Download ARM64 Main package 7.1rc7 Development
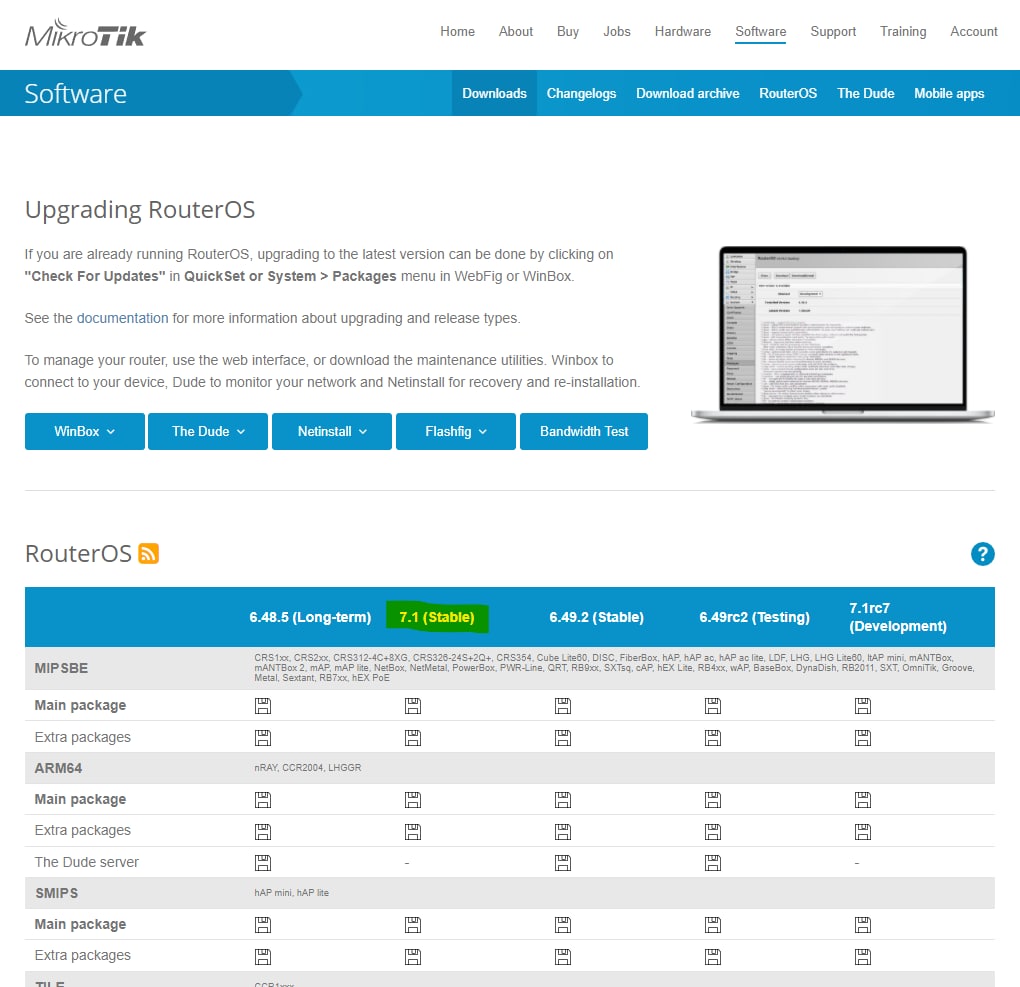The image size is (1020, 987). pyautogui.click(x=863, y=800)
